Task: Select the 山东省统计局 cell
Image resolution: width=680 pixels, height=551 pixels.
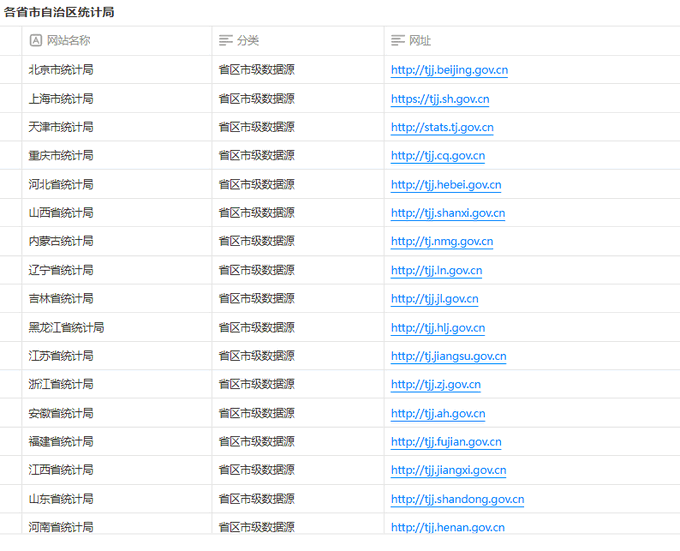Action: click(117, 499)
